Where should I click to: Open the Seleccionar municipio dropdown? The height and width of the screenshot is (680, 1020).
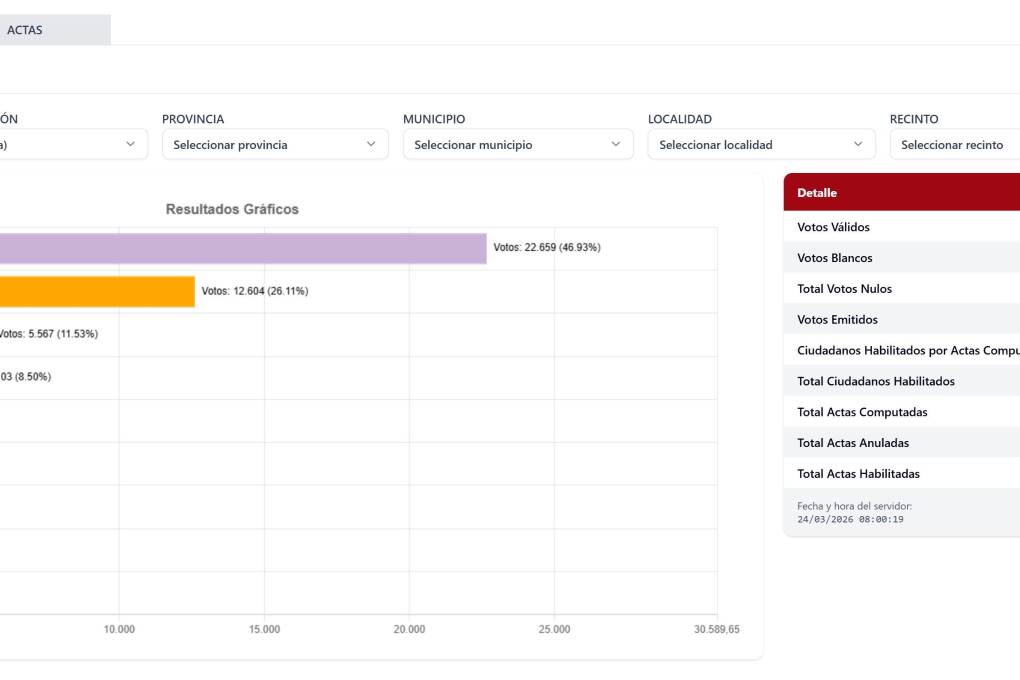(x=517, y=145)
